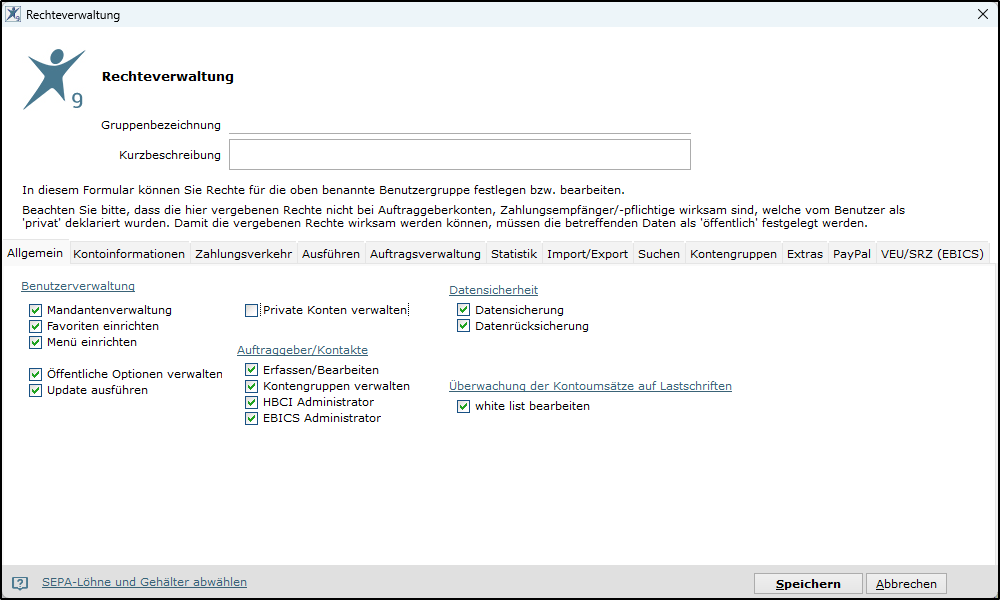
Task: Click the Auftraggeber/Kontakte section link
Action: 302,350
